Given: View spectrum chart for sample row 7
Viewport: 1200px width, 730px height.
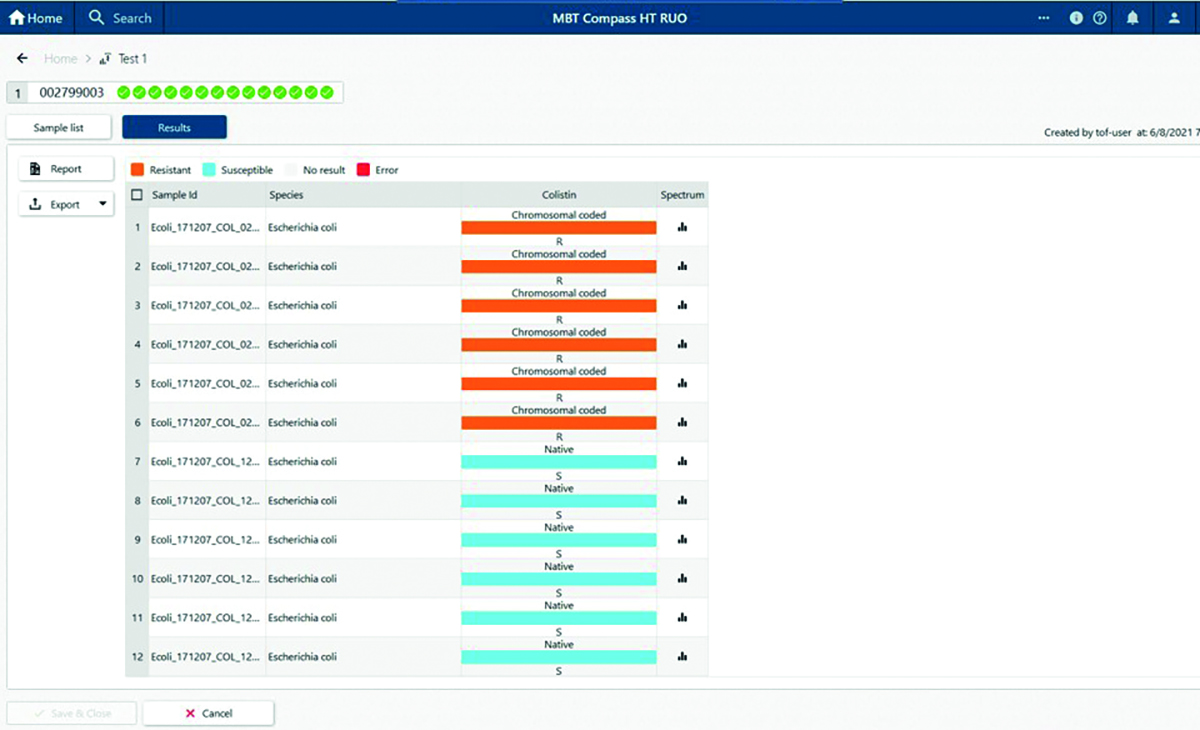Looking at the screenshot, I should coord(682,461).
